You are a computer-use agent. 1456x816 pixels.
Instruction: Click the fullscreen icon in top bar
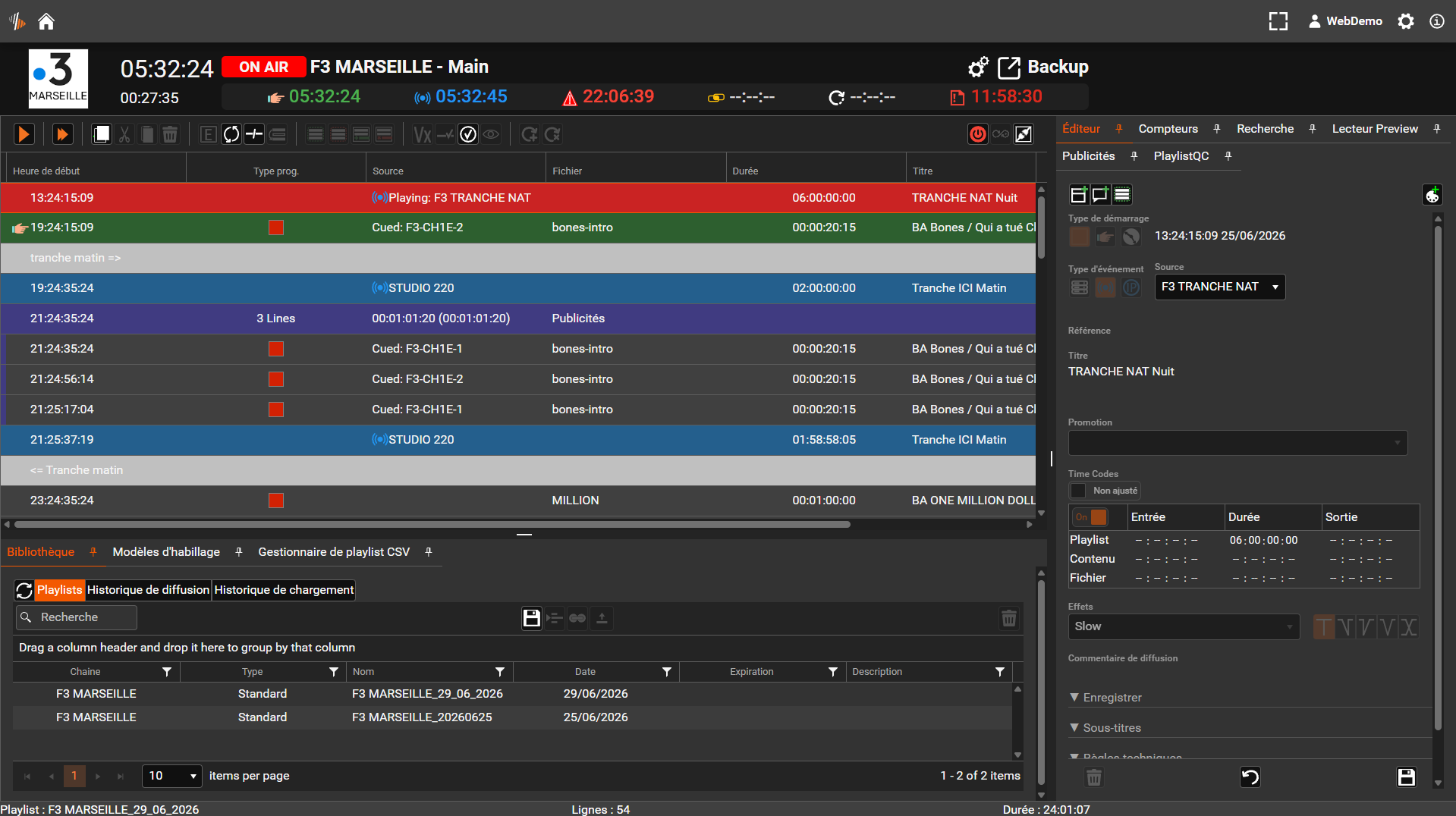point(1278,21)
